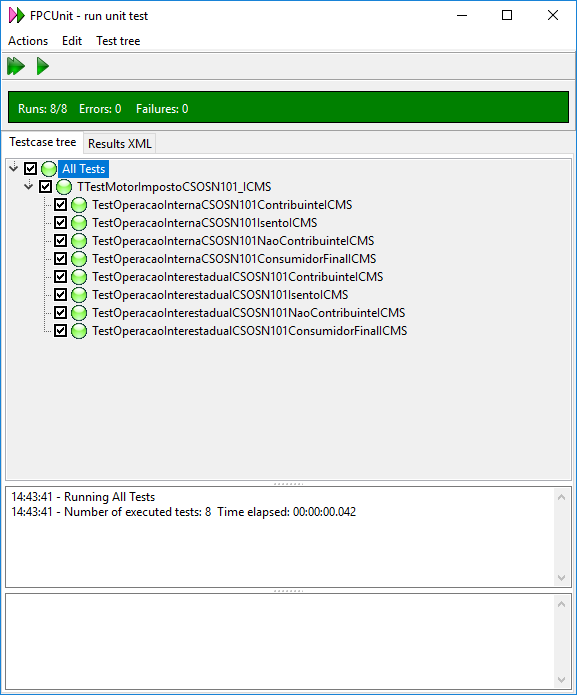Open the Test tree menu
The height and width of the screenshot is (695, 577).
[118, 41]
